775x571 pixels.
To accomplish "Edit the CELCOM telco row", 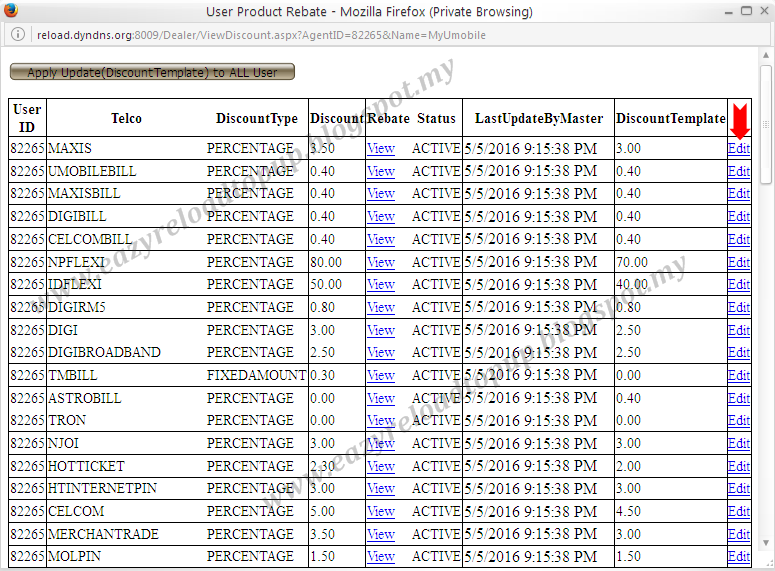I will click(738, 511).
